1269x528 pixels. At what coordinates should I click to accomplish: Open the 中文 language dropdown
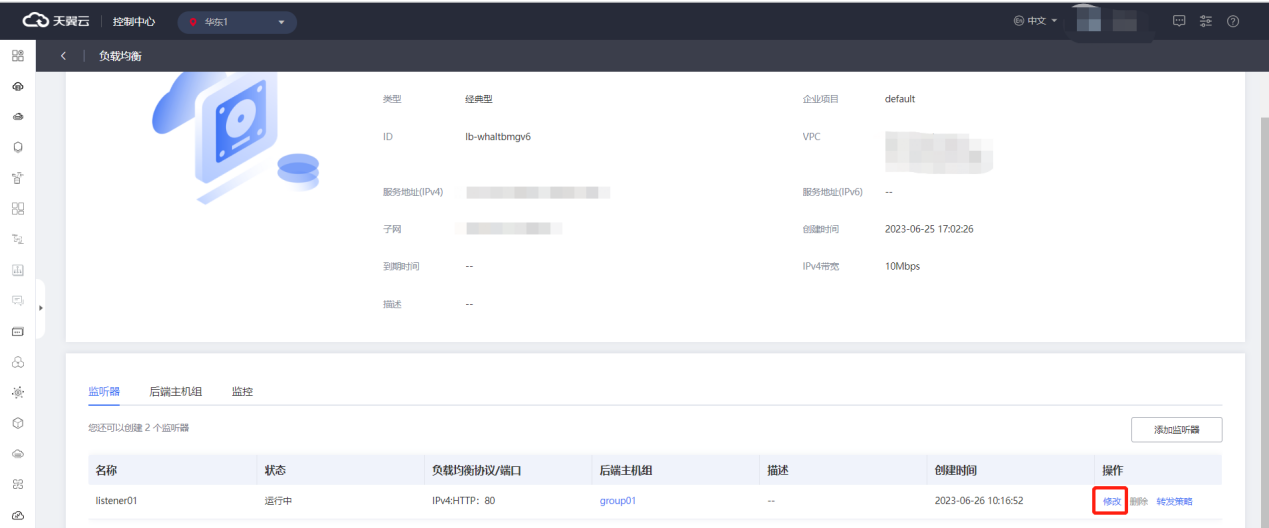click(x=1035, y=21)
